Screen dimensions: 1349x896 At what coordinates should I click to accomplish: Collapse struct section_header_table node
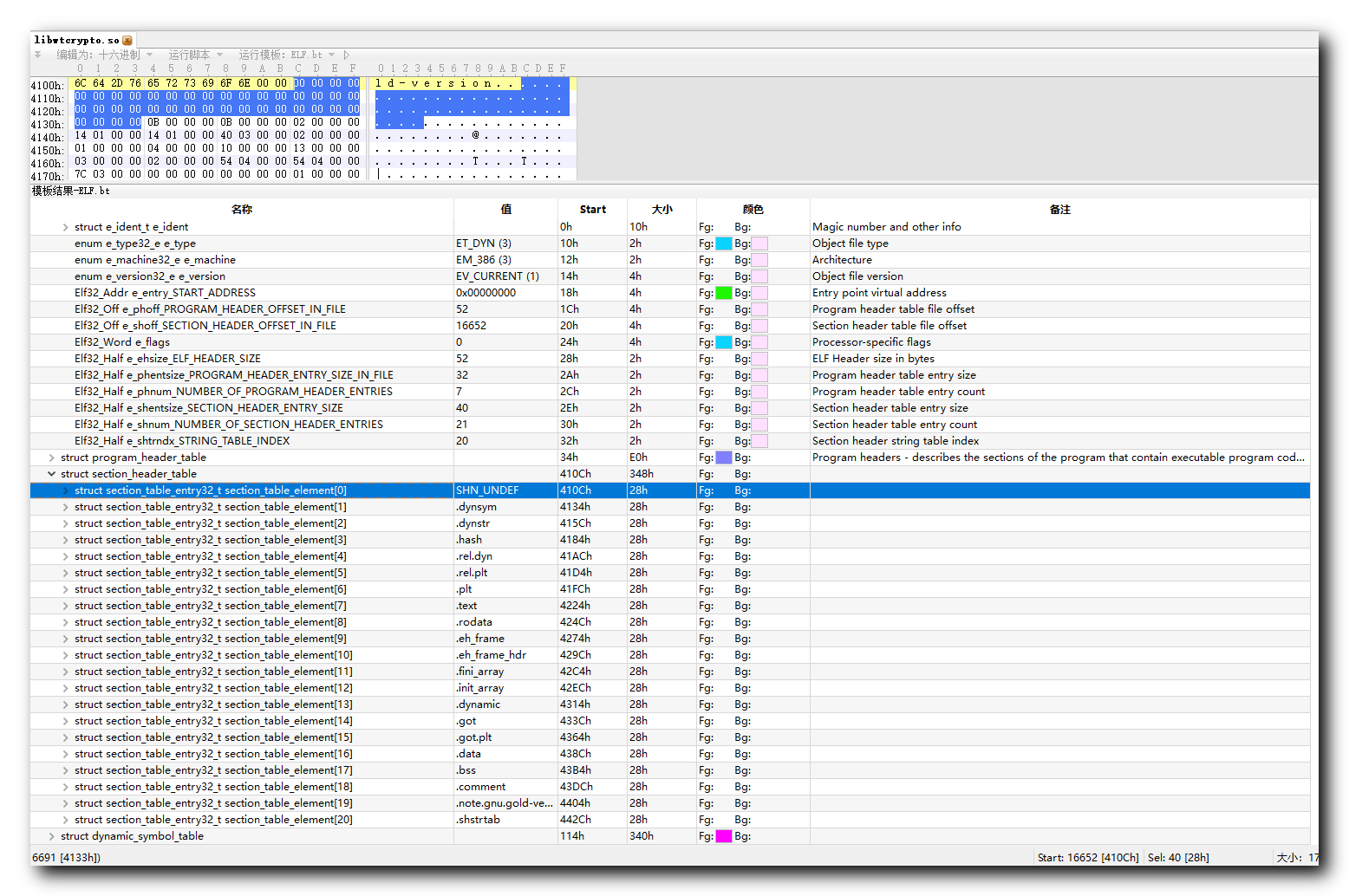pos(51,474)
